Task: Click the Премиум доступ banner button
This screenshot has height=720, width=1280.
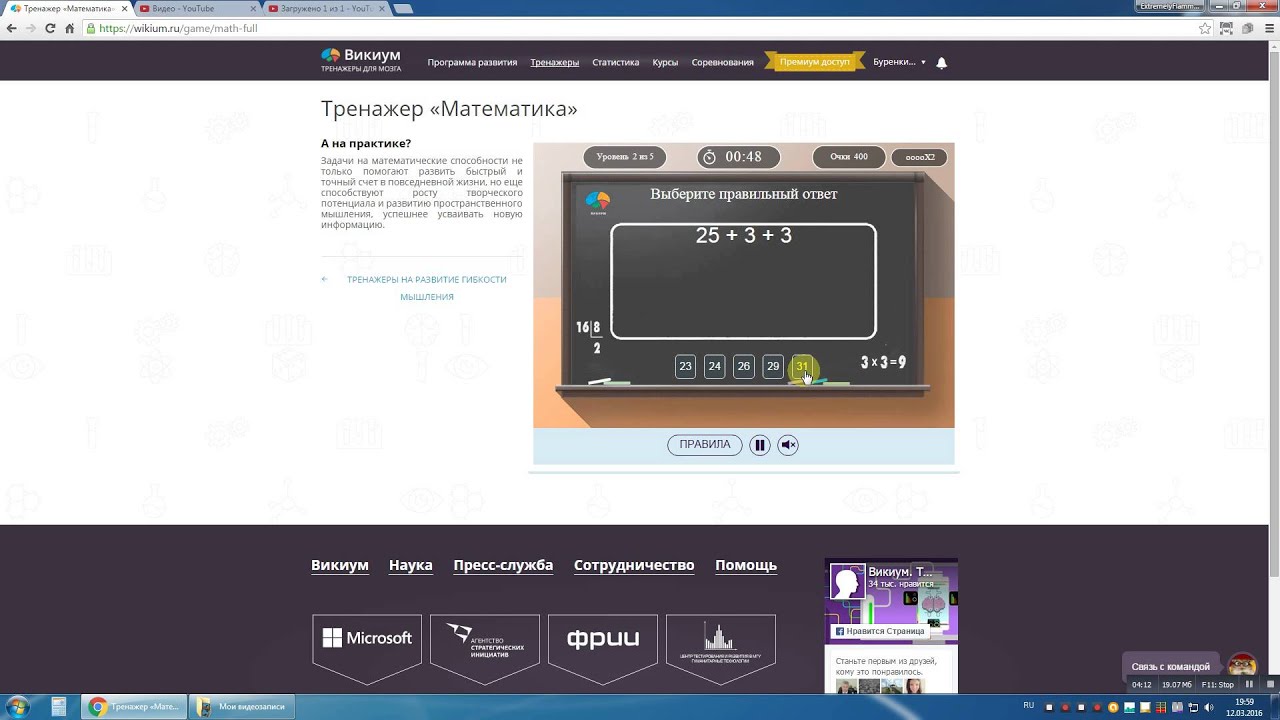Action: (814, 62)
